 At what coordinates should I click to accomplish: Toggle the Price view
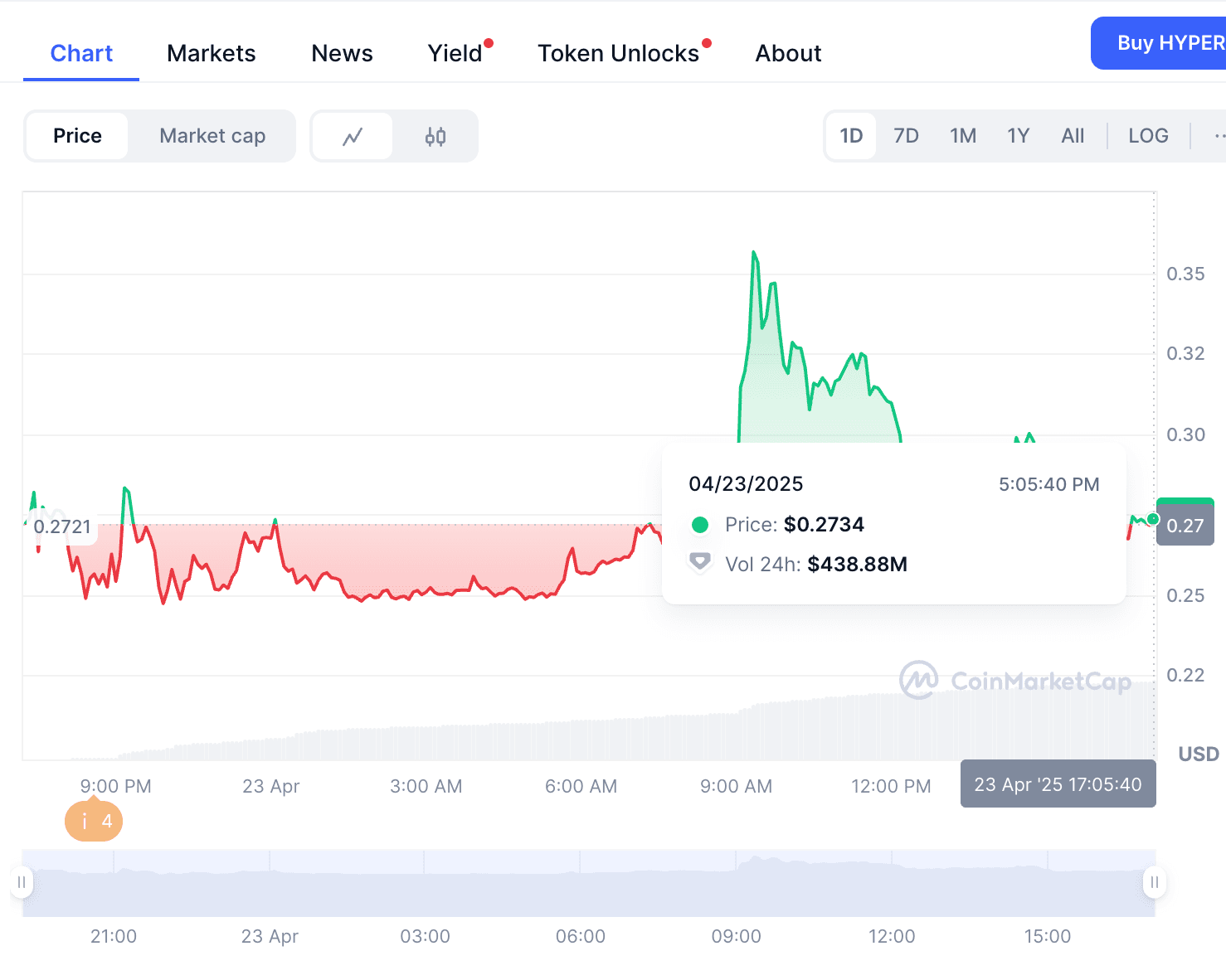click(77, 135)
